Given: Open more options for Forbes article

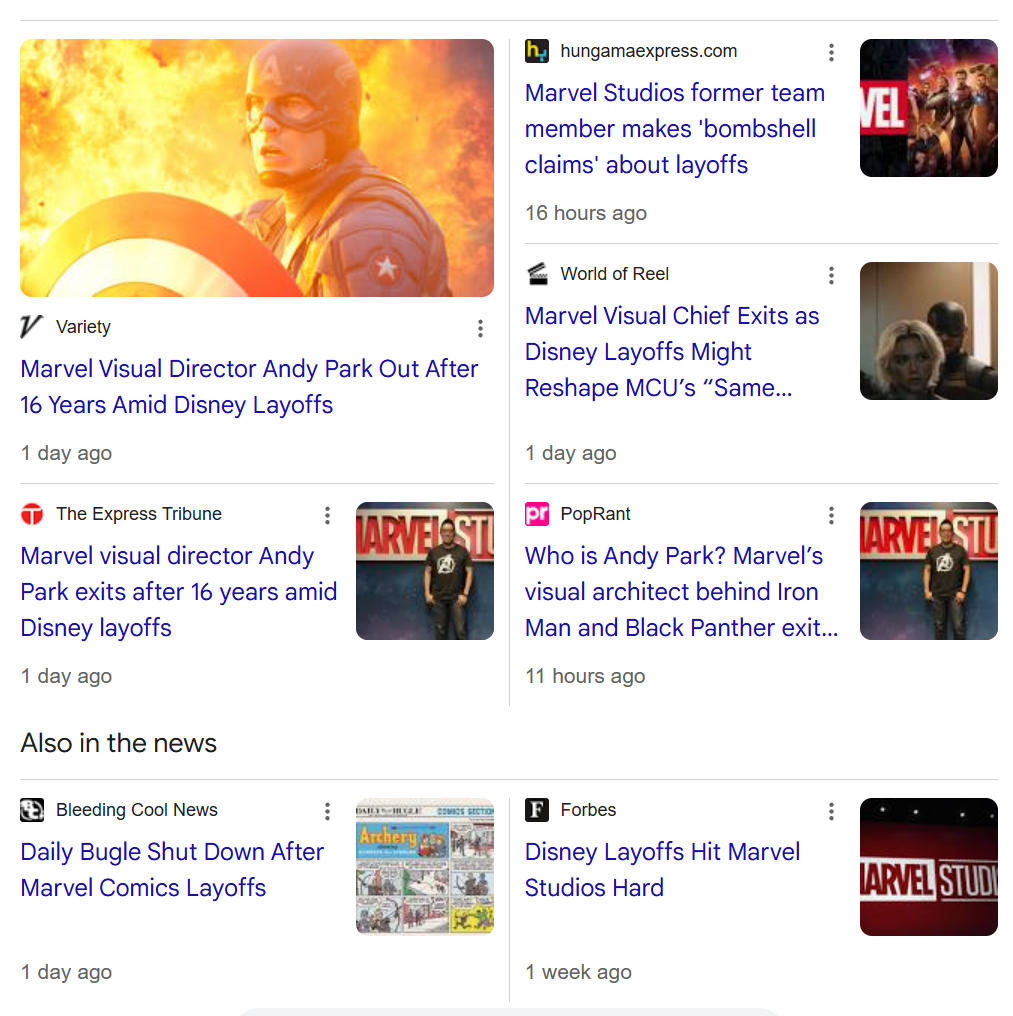Looking at the screenshot, I should click(831, 812).
